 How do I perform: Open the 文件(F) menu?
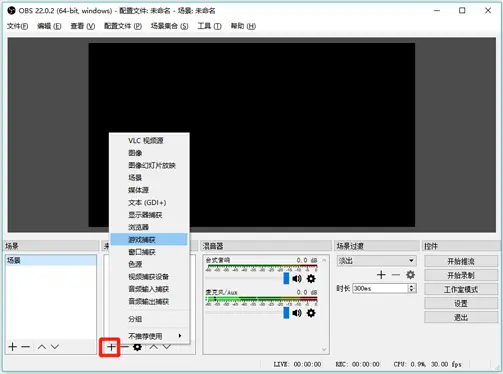tap(17, 26)
